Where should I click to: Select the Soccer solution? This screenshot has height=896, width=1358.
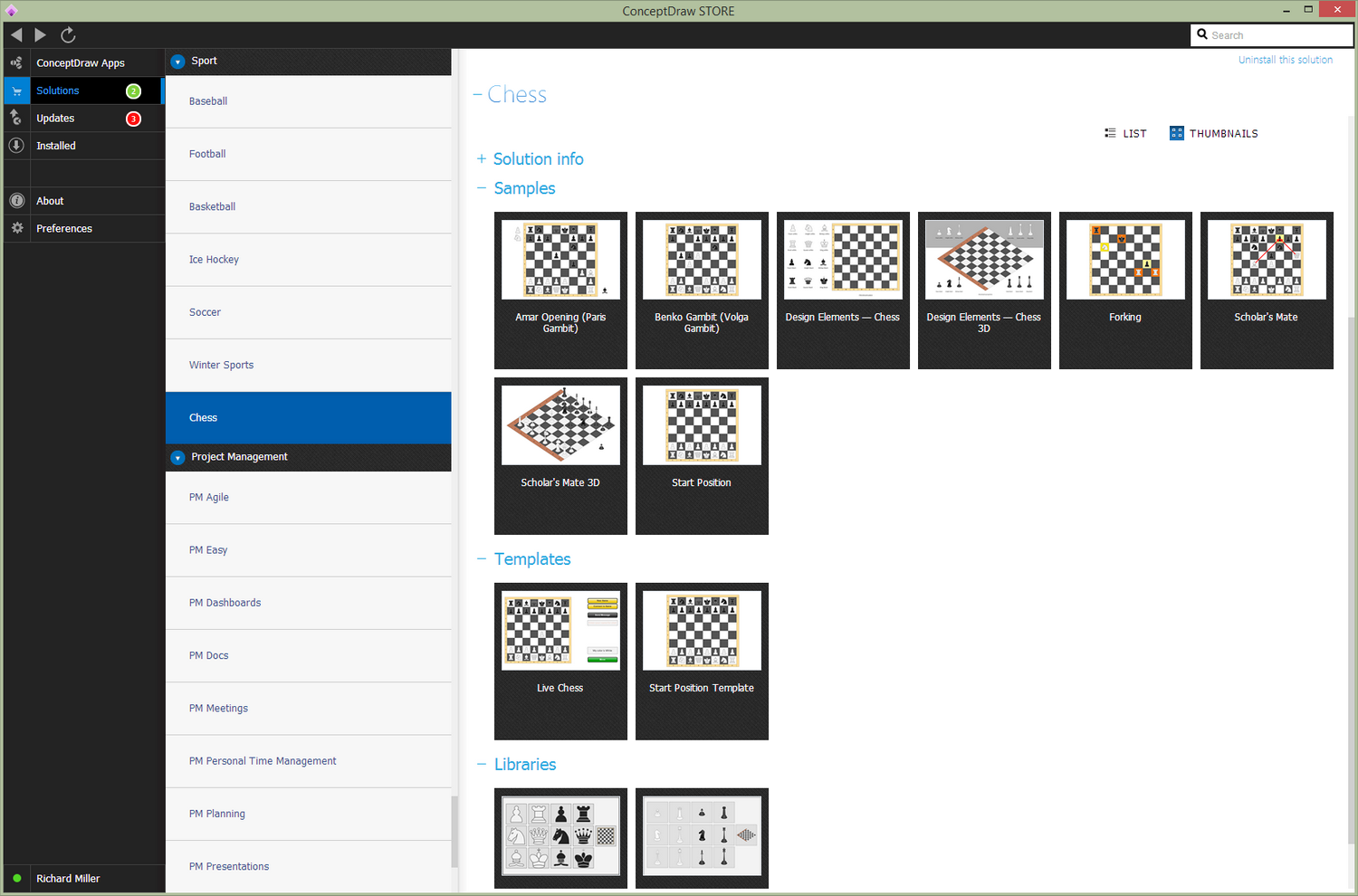click(x=308, y=312)
